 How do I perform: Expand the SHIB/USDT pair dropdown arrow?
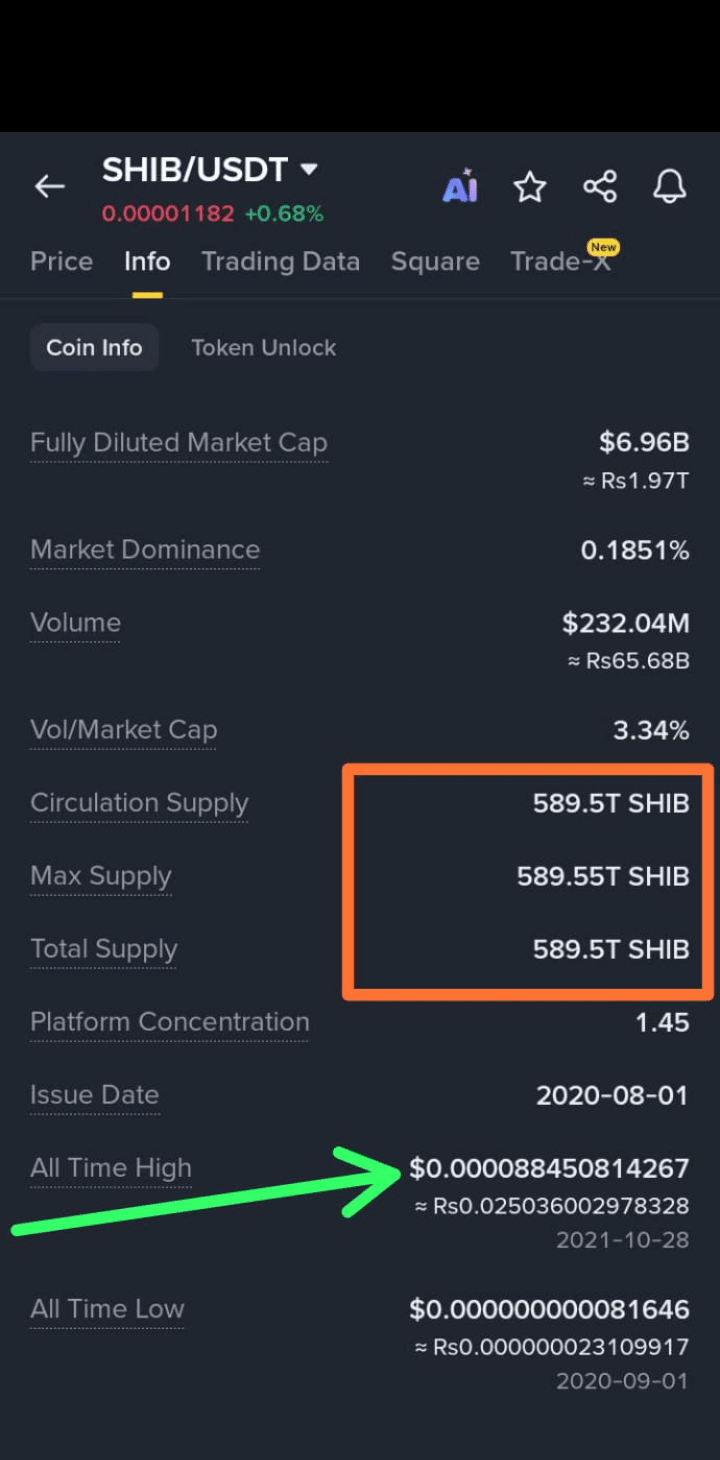[309, 169]
